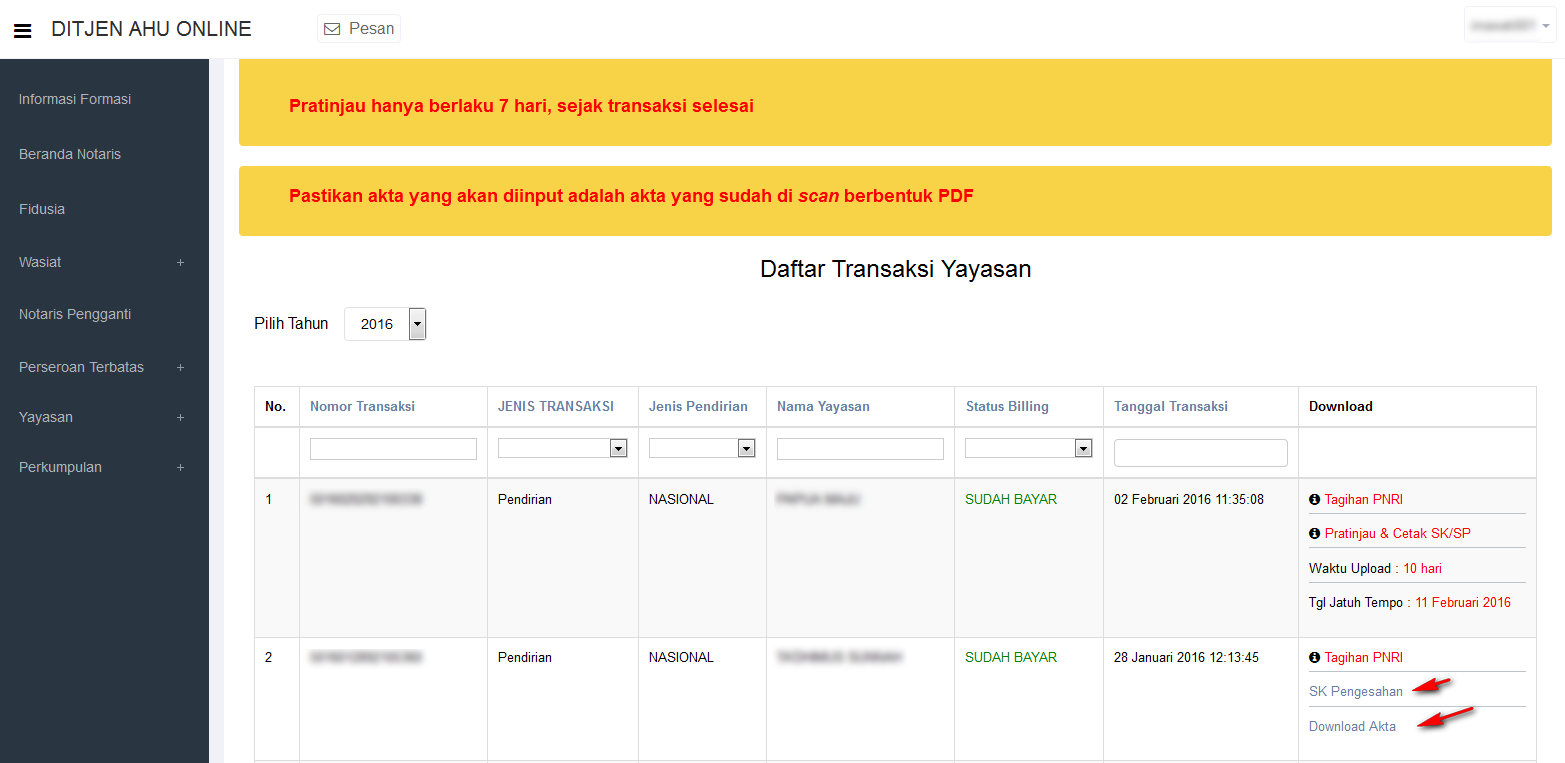Viewport: 1565px width, 763px height.
Task: Open the SK Pengesahan link
Action: pos(1355,691)
